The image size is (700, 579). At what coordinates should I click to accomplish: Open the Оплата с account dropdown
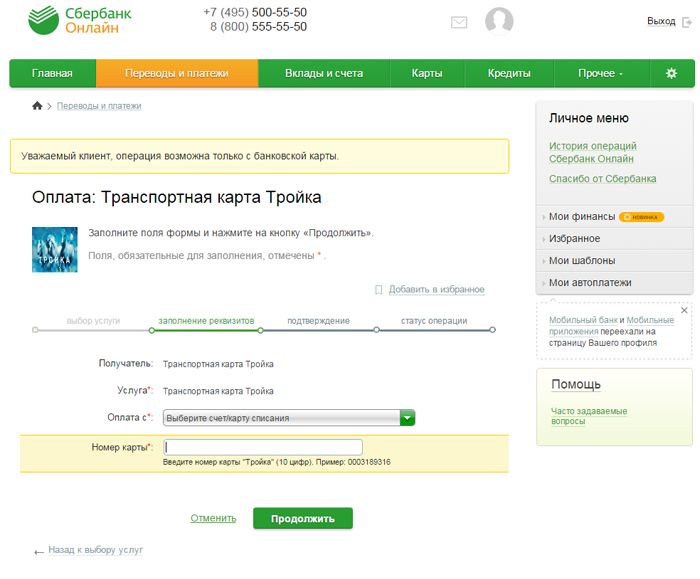point(407,418)
